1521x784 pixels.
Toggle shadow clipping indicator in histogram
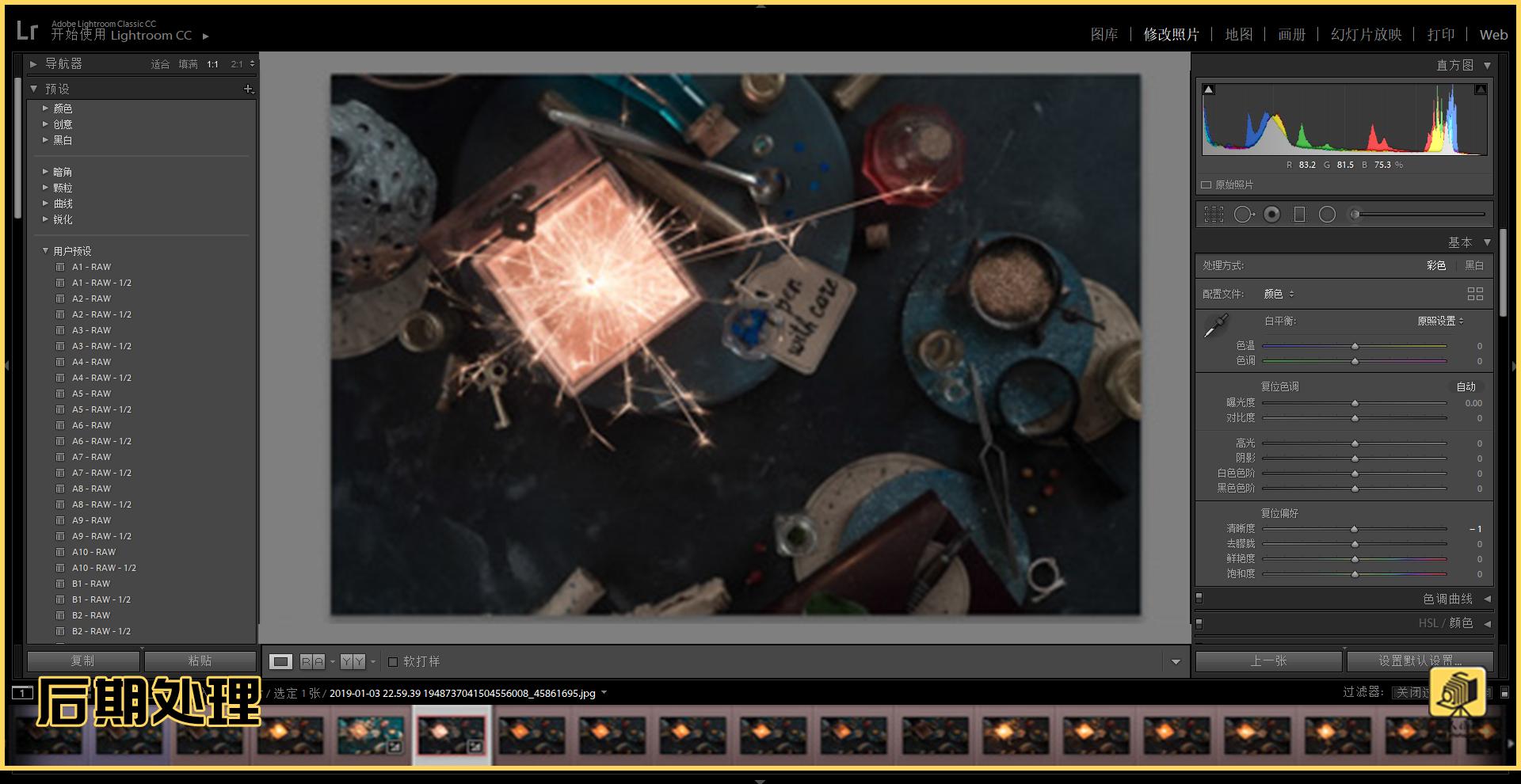point(1208,89)
